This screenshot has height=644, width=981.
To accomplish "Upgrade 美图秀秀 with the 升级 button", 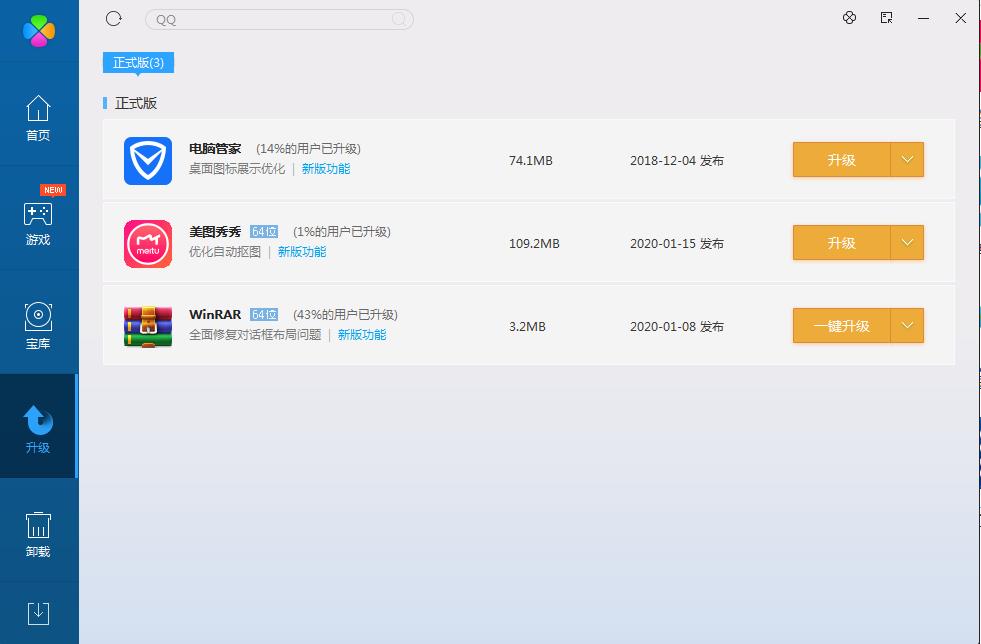I will click(841, 242).
